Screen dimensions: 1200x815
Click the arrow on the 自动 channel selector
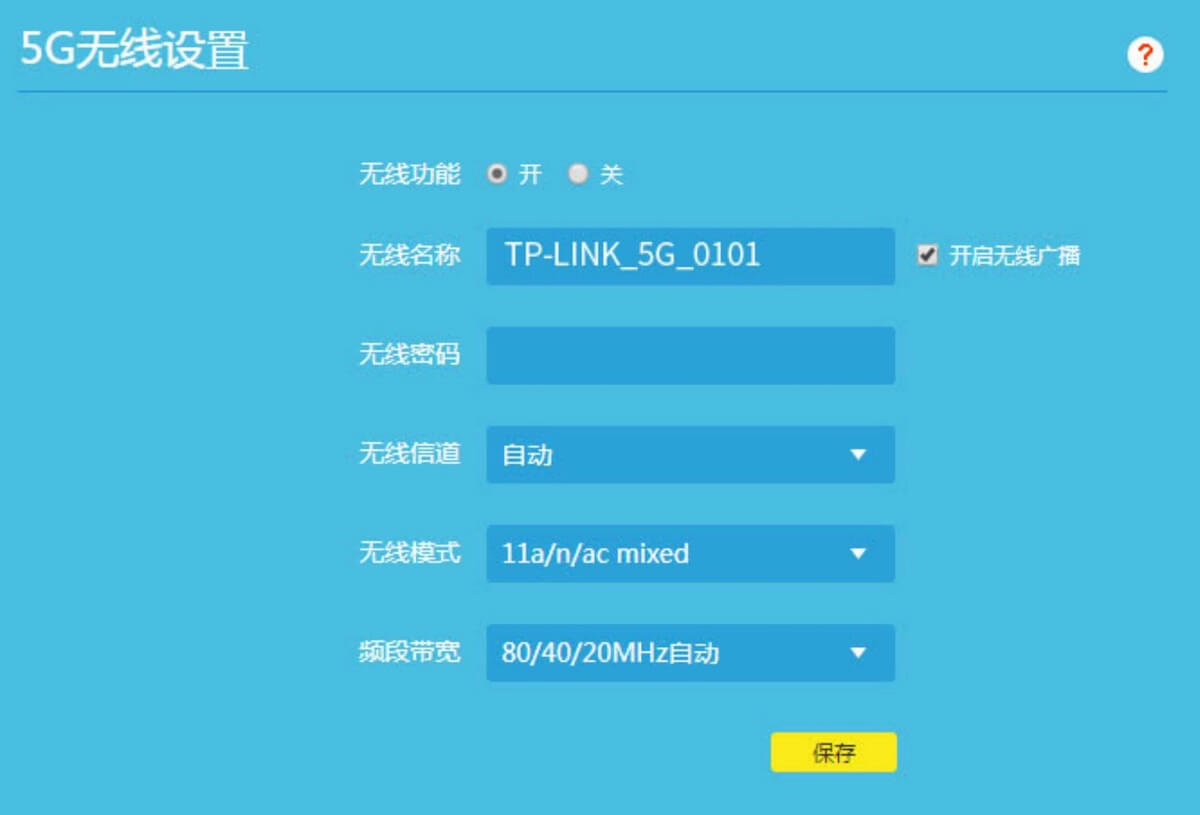pos(858,455)
